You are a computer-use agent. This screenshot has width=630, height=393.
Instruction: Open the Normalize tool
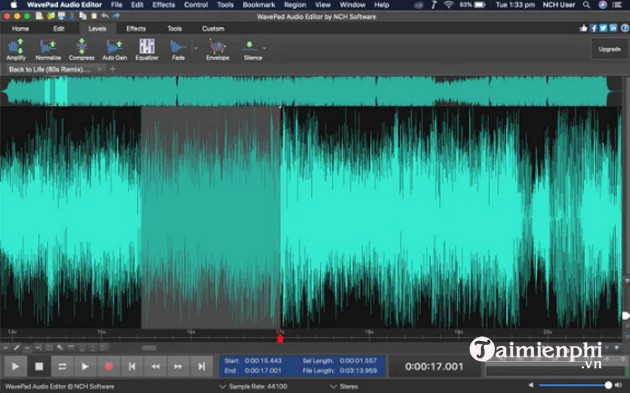[48, 49]
